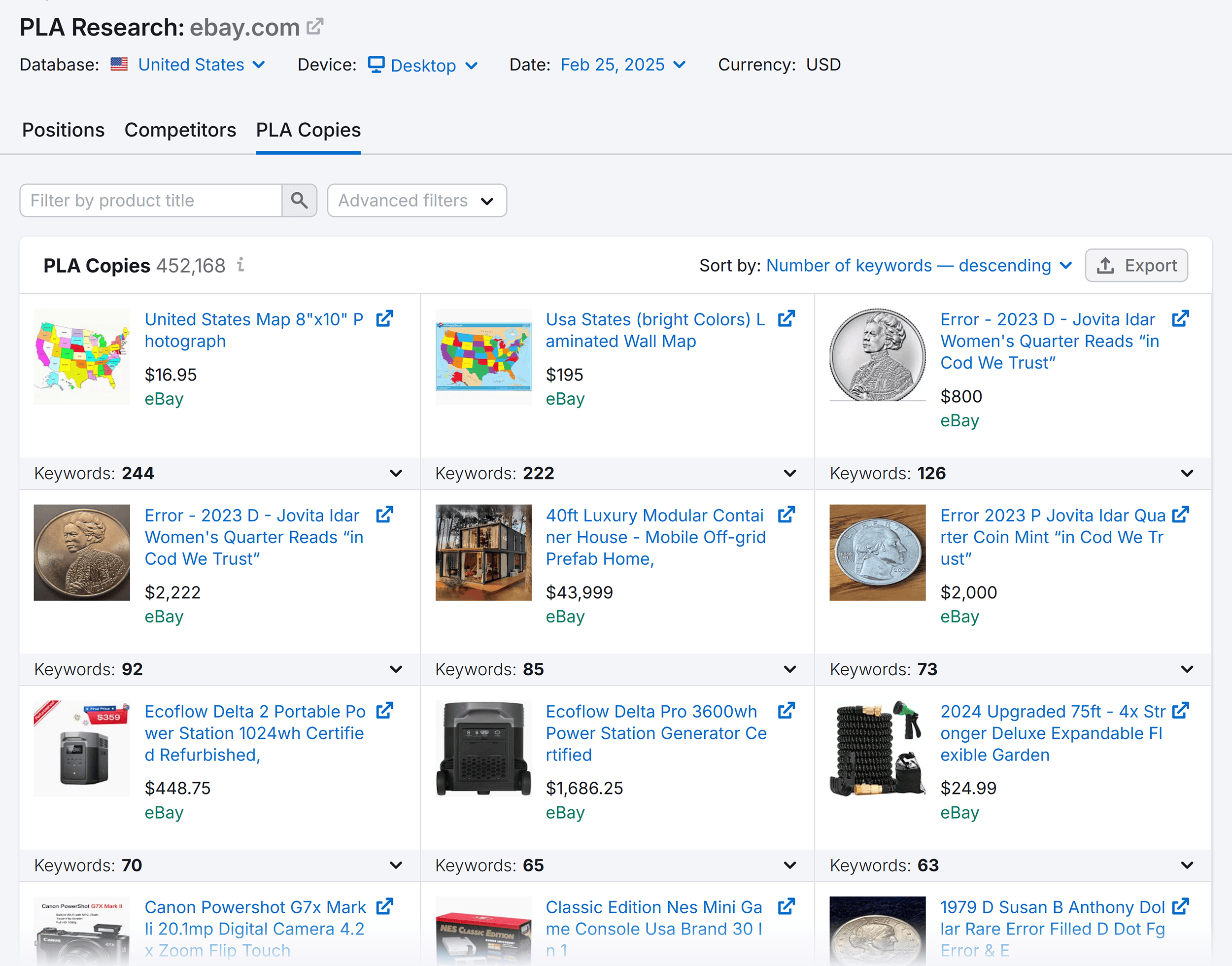Image resolution: width=1232 pixels, height=966 pixels.
Task: Open external link for United States Map photograph
Action: (x=384, y=319)
